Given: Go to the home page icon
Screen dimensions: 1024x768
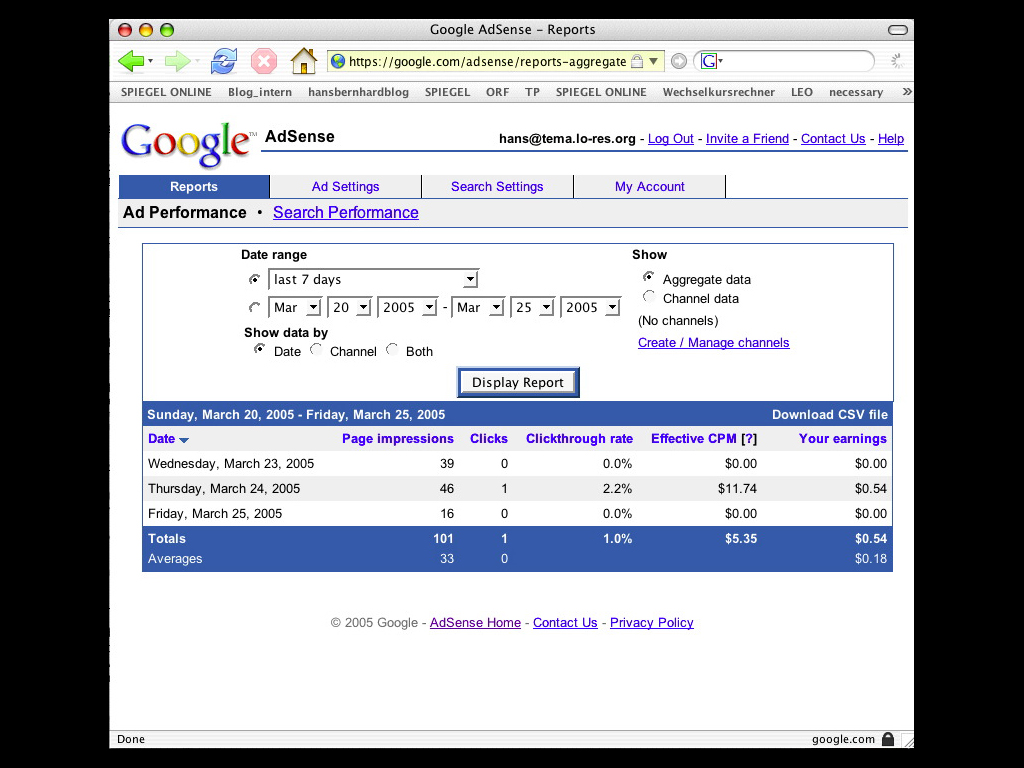Looking at the screenshot, I should click(x=304, y=61).
